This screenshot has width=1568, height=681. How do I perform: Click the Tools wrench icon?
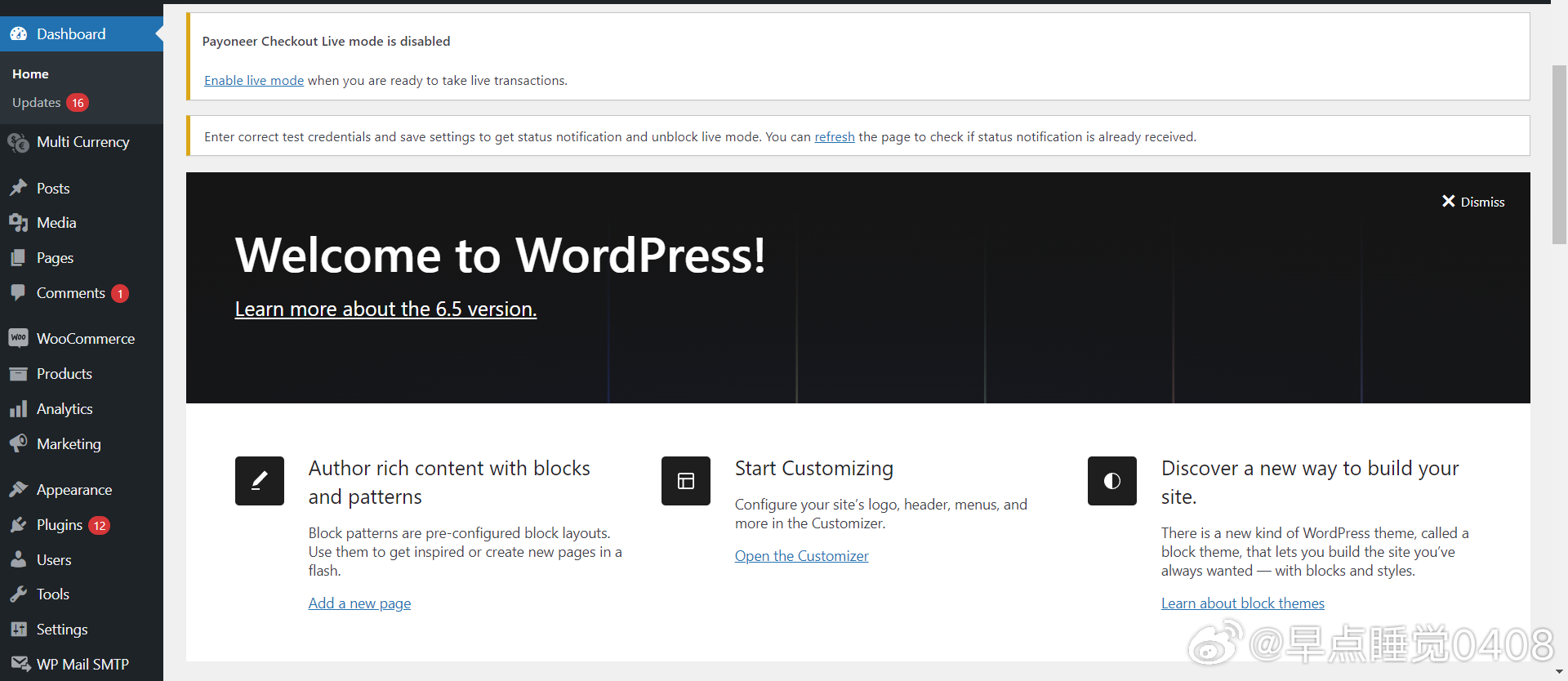coord(19,594)
